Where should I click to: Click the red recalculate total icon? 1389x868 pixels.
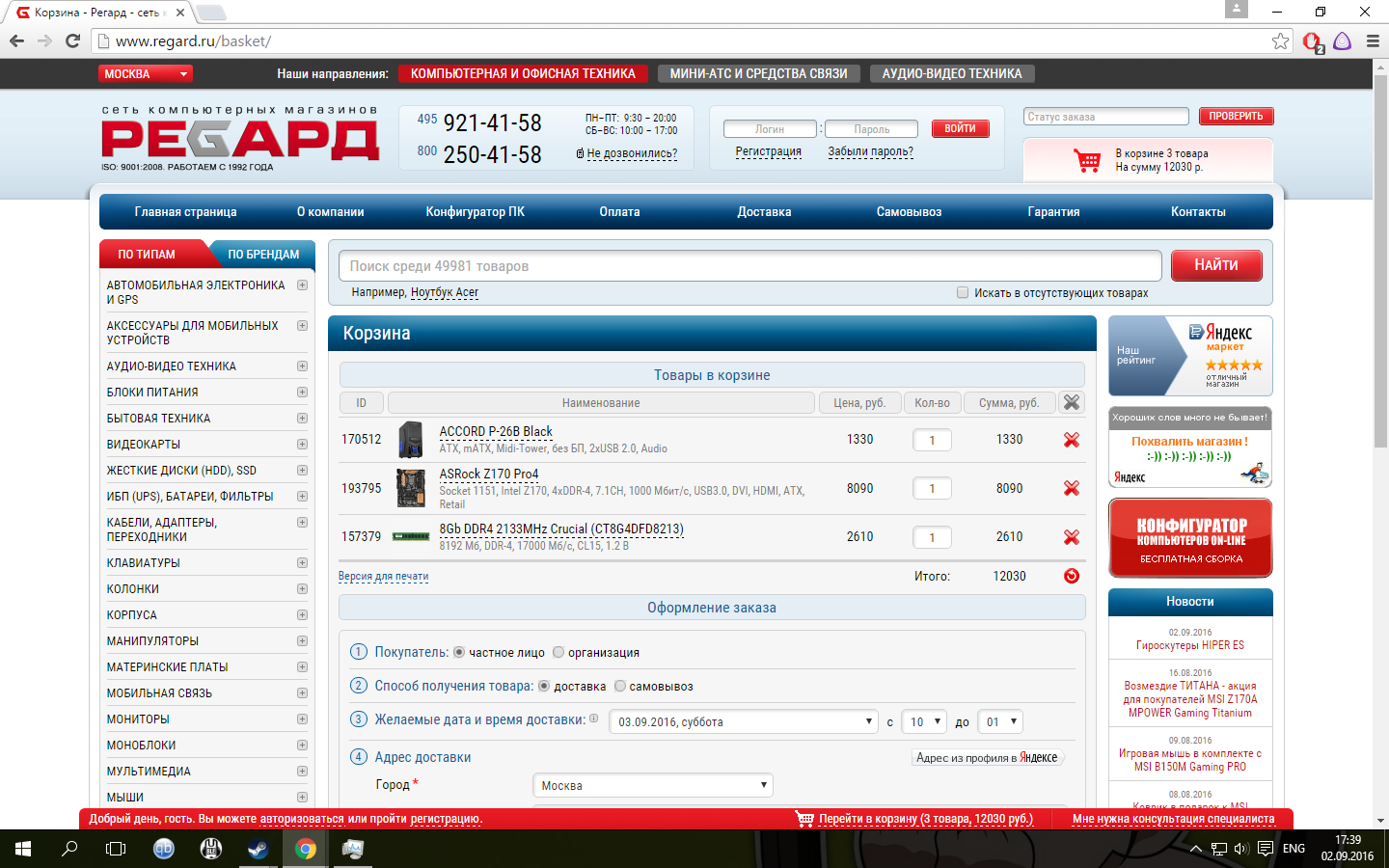(1071, 576)
